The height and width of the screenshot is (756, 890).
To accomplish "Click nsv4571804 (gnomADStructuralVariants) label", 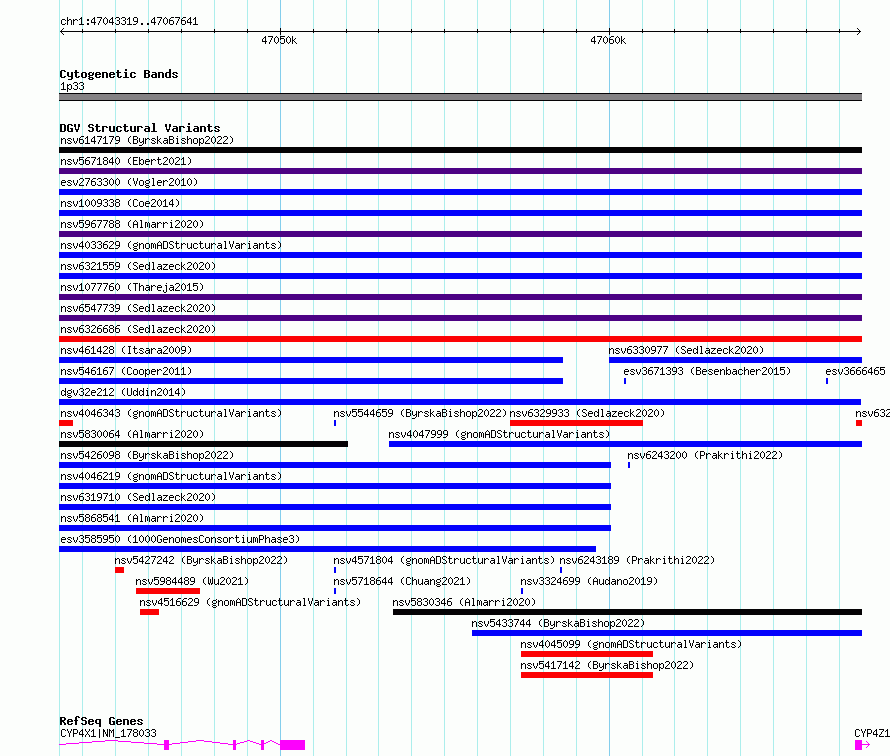I will click(444, 560).
